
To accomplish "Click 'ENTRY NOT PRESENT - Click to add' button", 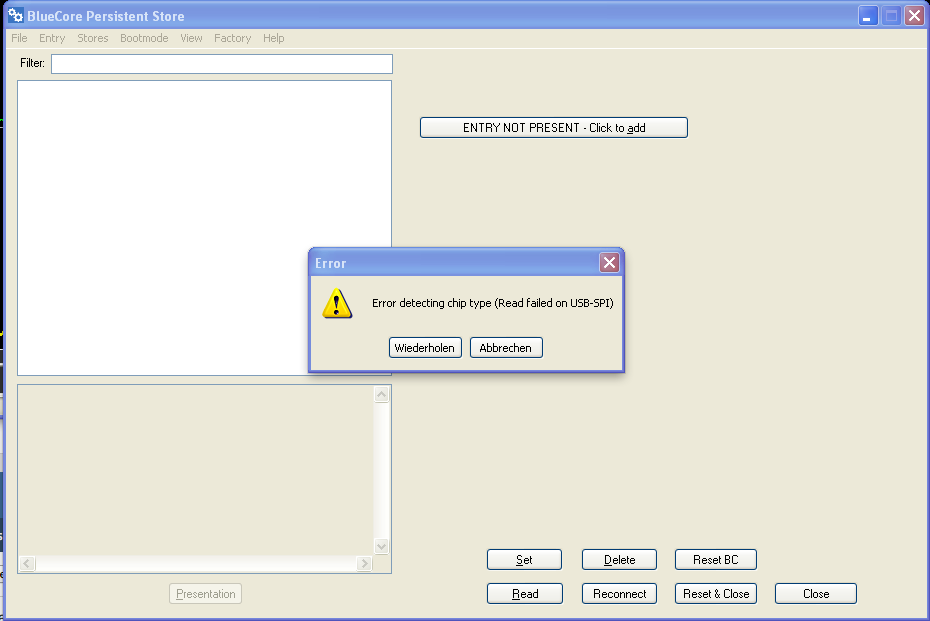I will pyautogui.click(x=553, y=128).
